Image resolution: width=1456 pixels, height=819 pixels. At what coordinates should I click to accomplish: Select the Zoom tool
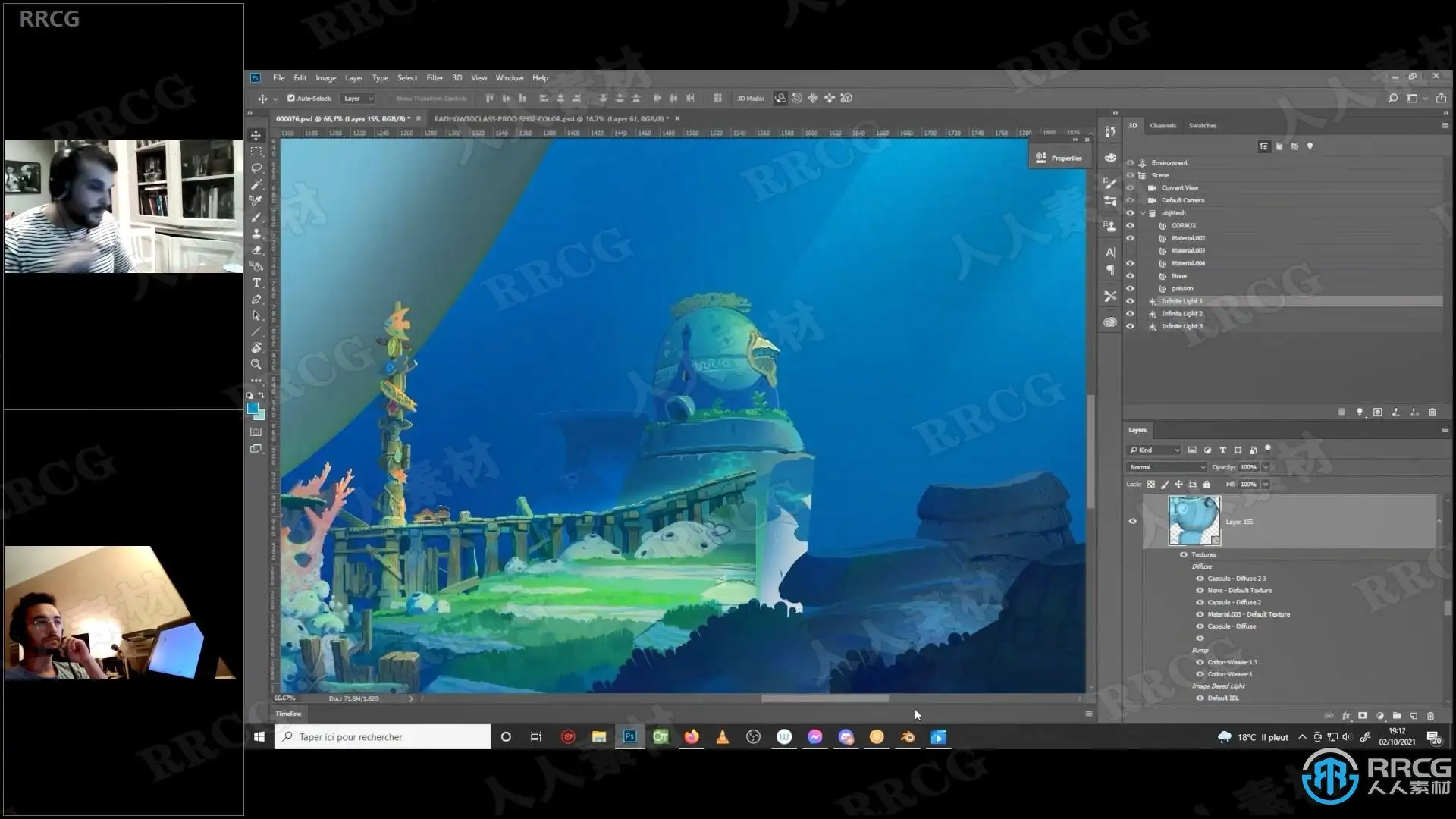(x=256, y=365)
